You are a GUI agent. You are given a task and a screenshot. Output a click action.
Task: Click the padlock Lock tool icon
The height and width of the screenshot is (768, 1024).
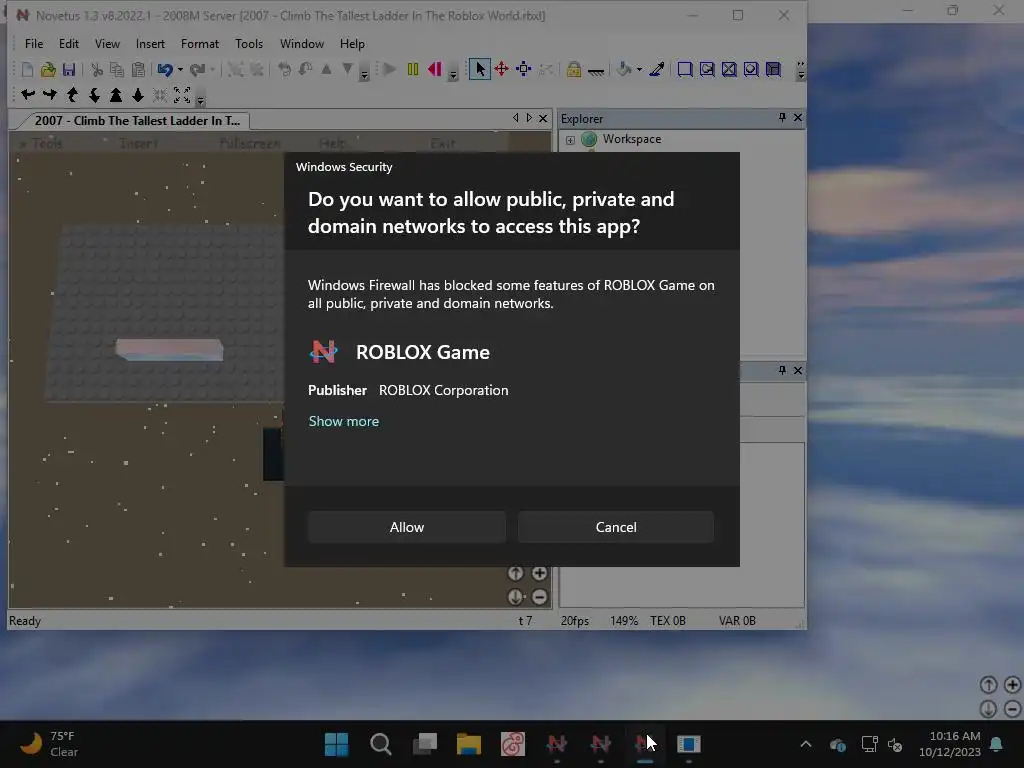(573, 69)
